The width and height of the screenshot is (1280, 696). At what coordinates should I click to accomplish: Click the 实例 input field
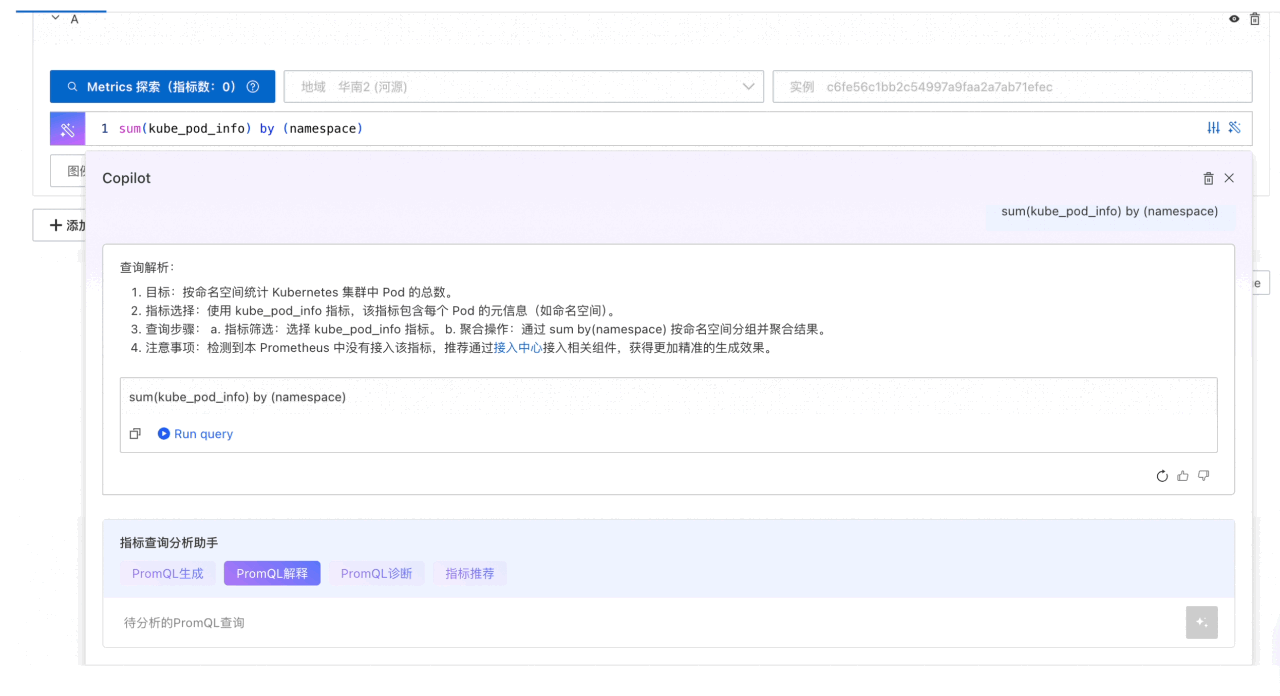click(1012, 87)
